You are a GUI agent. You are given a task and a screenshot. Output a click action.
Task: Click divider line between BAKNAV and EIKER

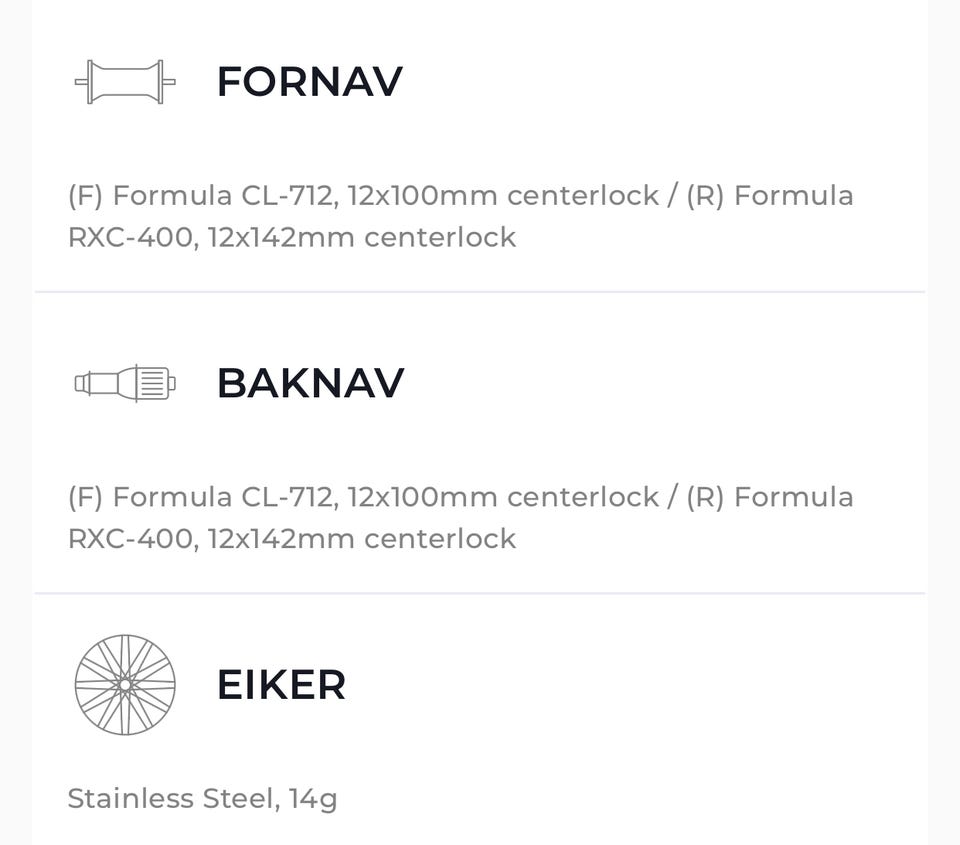click(x=480, y=593)
